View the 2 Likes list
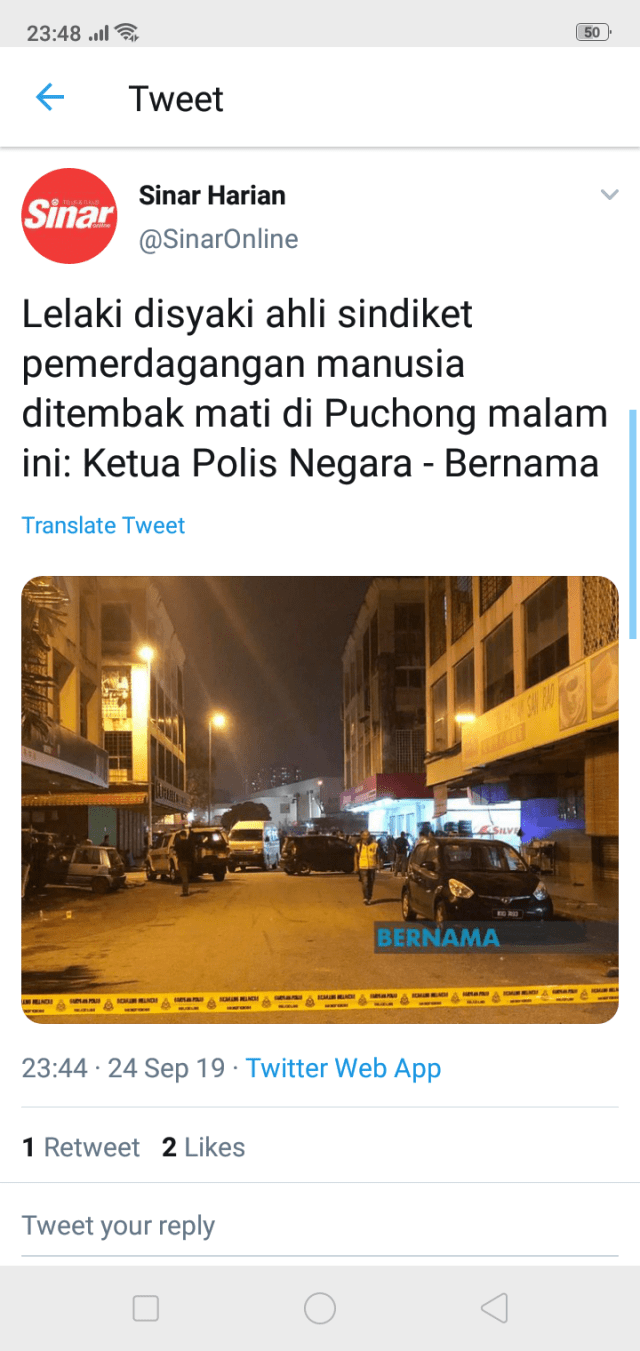Screen dimensions: 640x1351 coord(203,1147)
